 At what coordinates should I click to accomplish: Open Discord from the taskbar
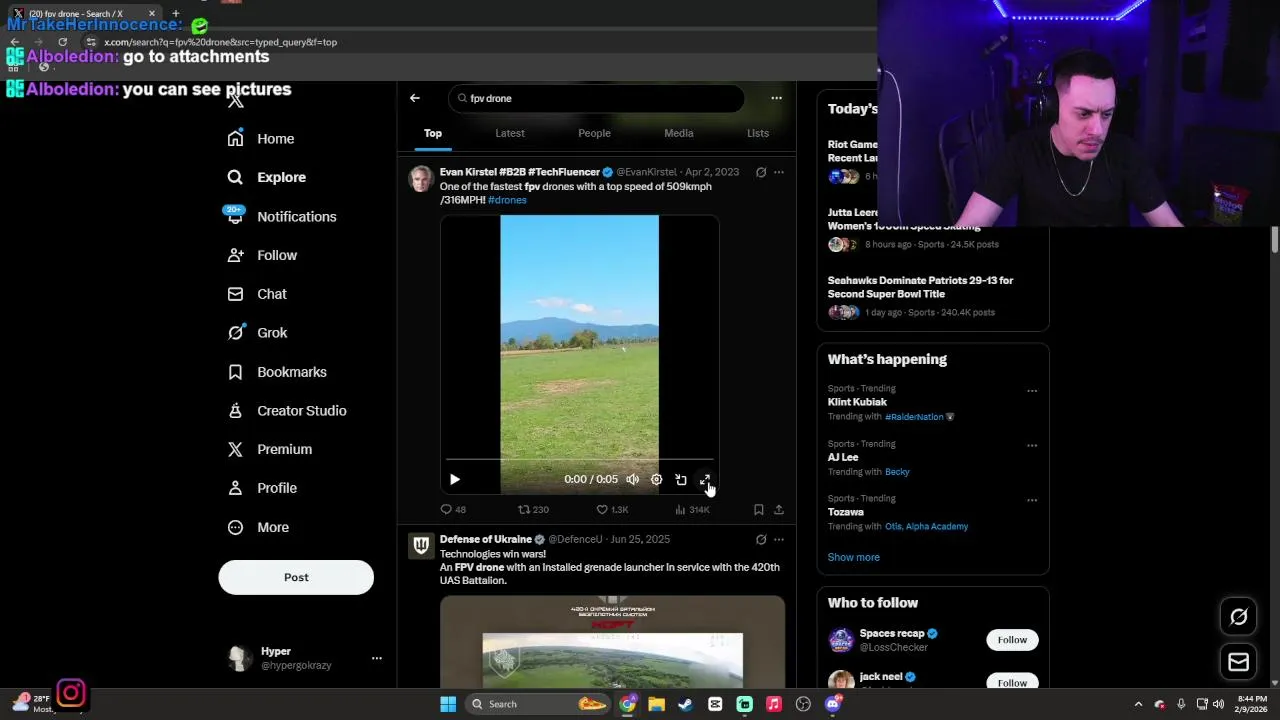(x=833, y=704)
